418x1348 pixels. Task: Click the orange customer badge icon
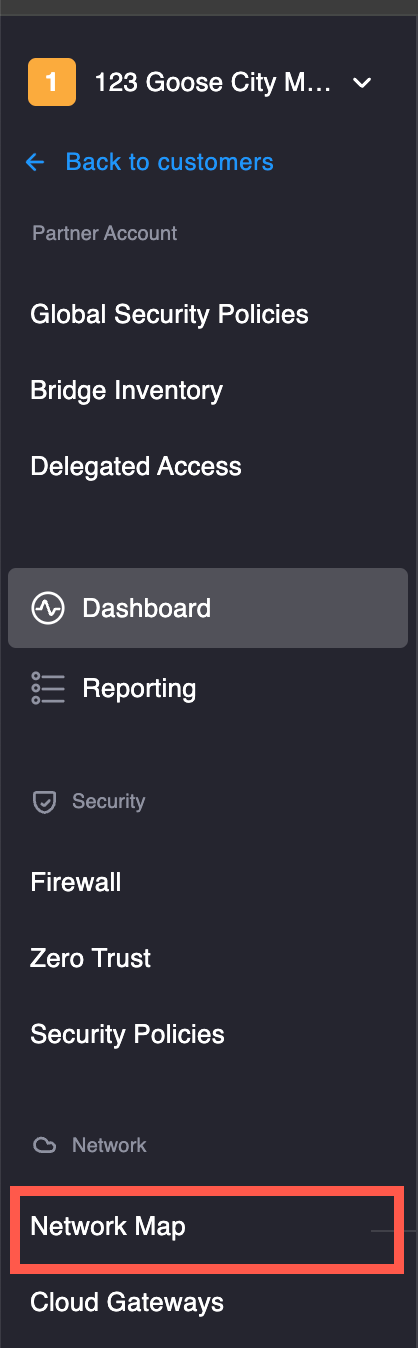[x=52, y=82]
